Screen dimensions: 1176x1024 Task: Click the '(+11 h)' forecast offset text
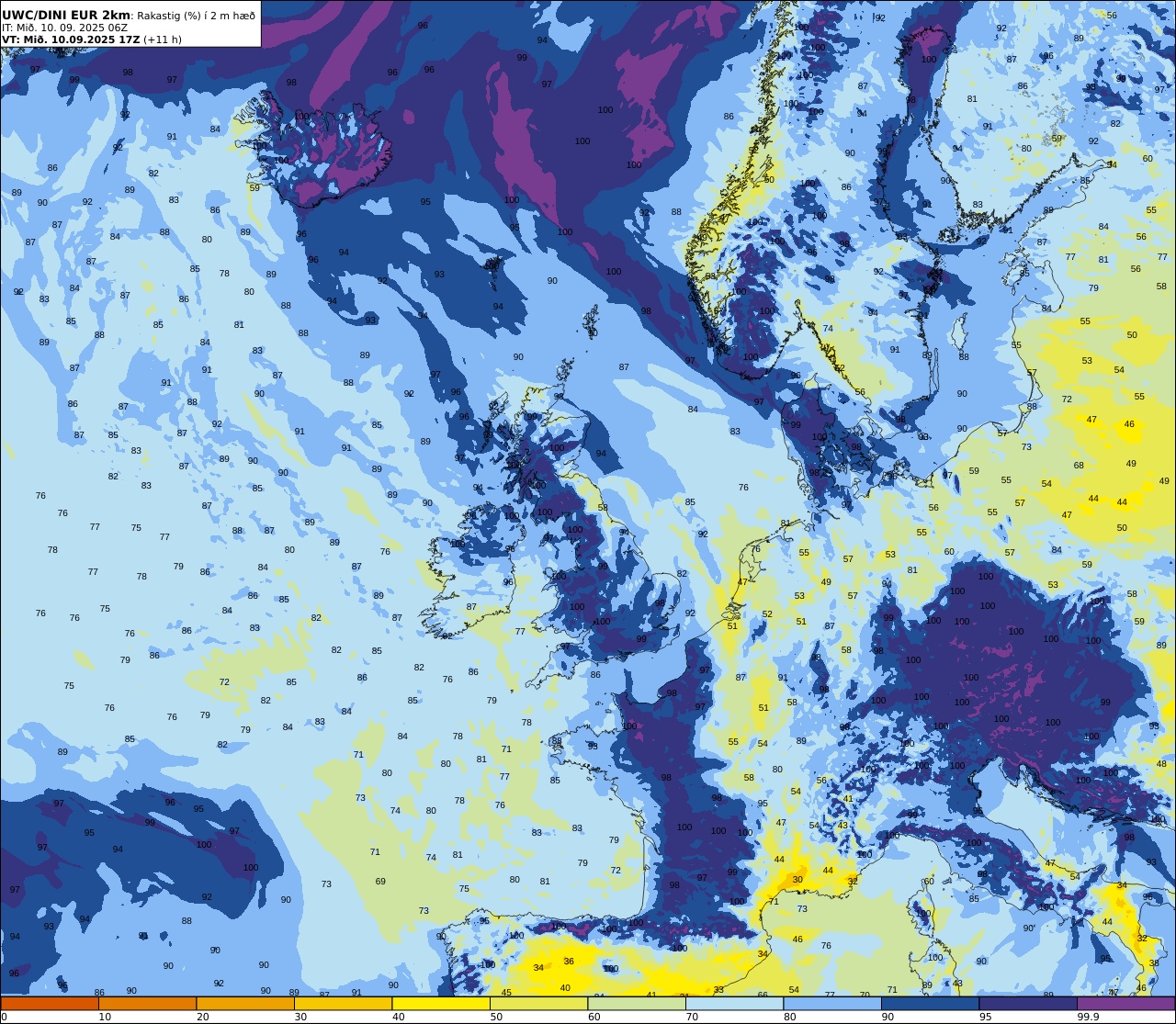163,39
